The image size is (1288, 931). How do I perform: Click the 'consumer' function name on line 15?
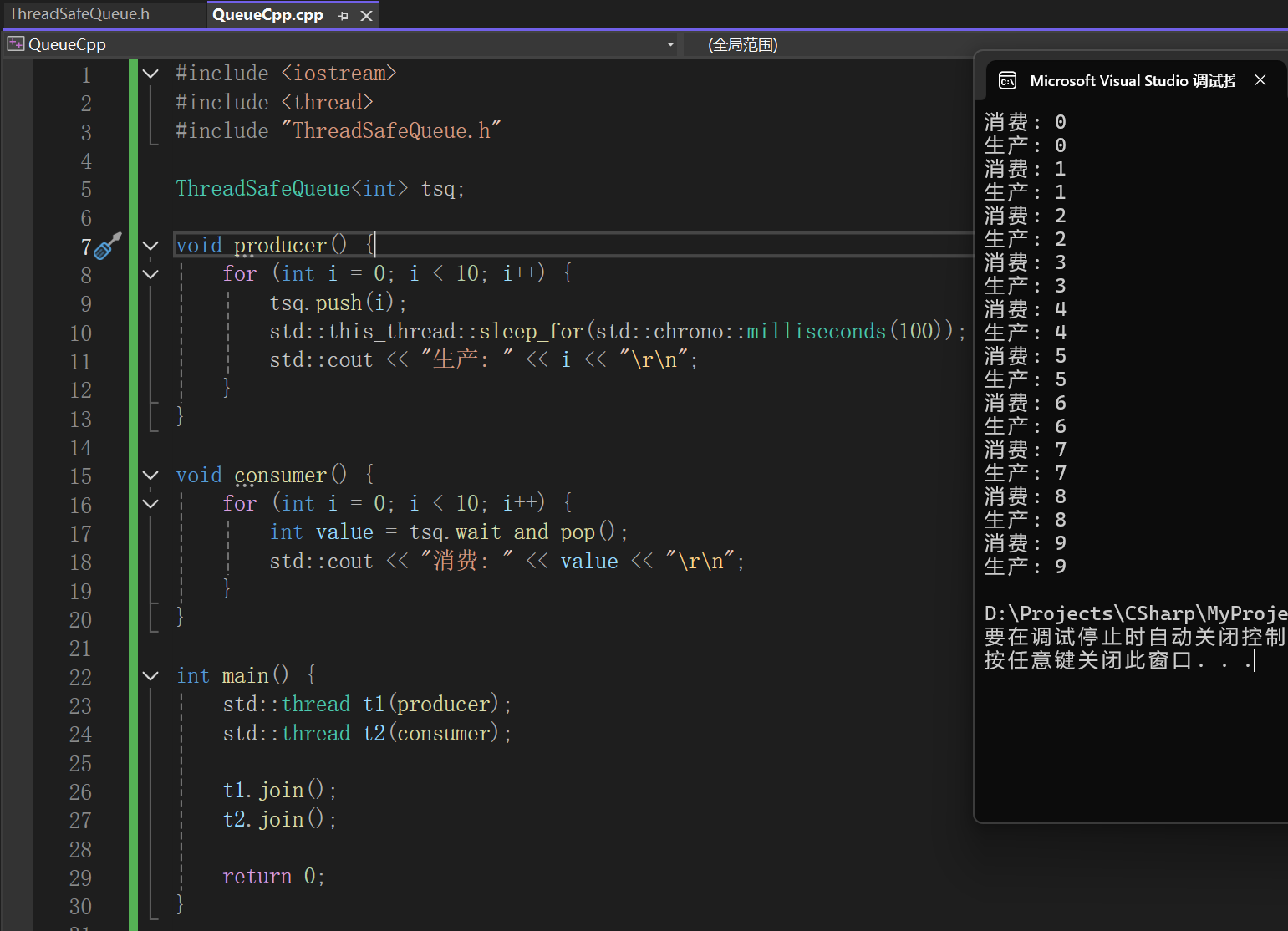[280, 476]
